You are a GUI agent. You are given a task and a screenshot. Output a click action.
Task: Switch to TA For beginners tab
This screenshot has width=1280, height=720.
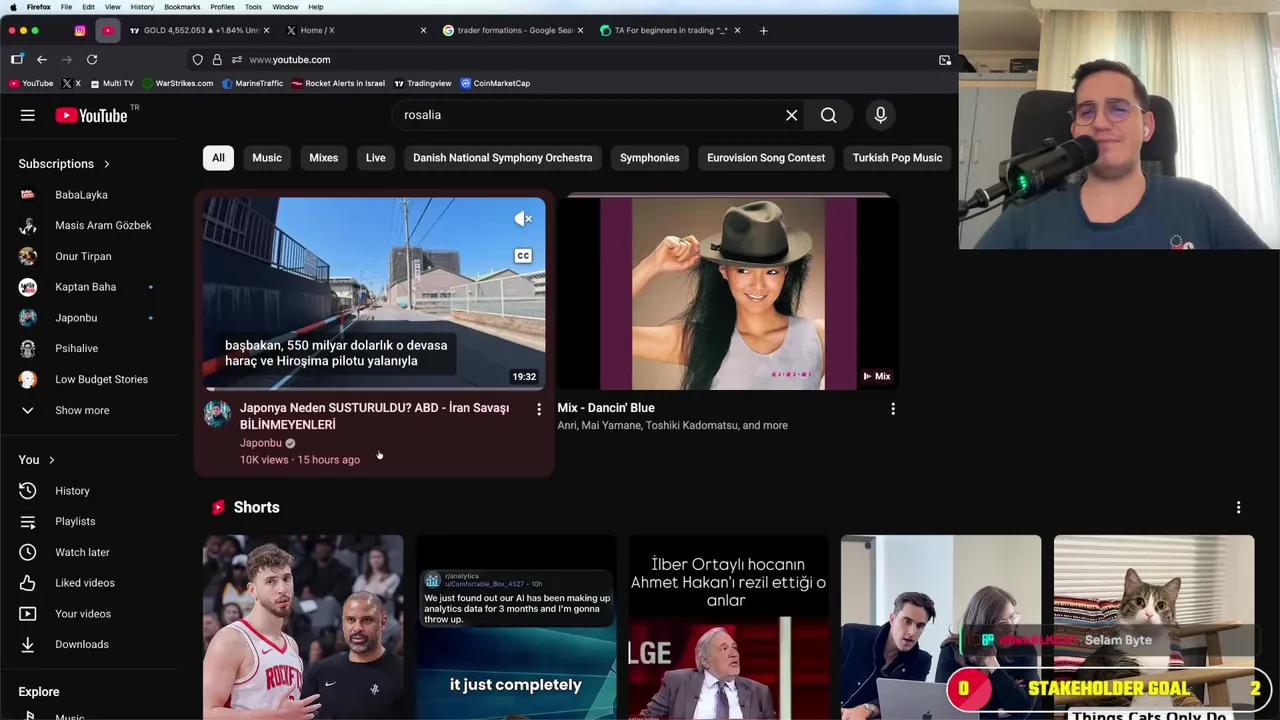[x=670, y=31]
